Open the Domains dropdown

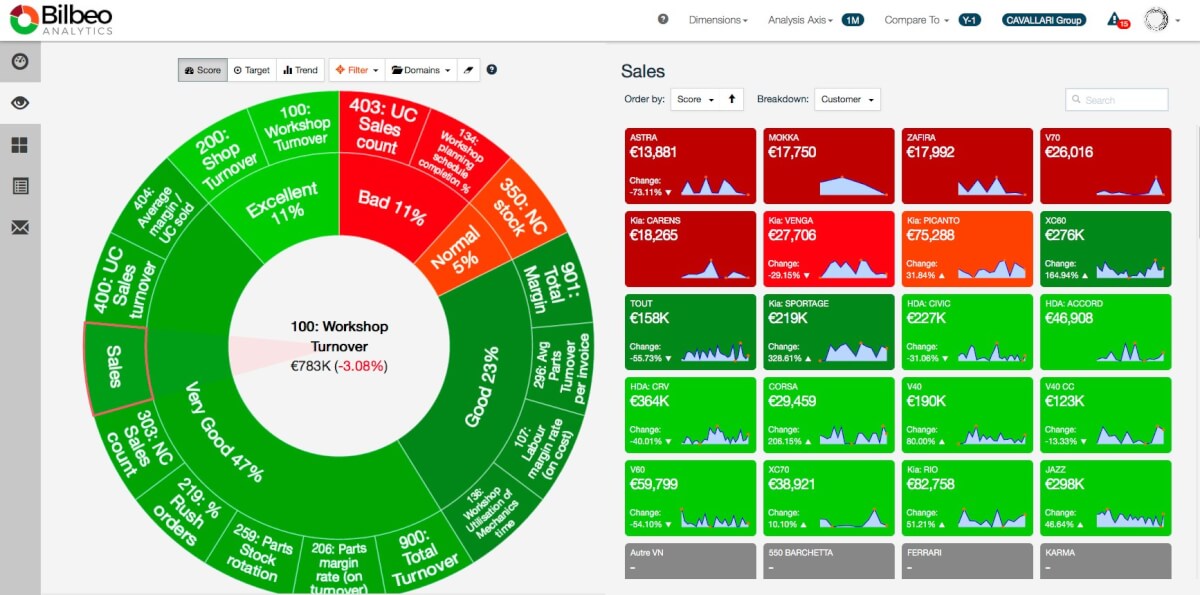pos(420,70)
